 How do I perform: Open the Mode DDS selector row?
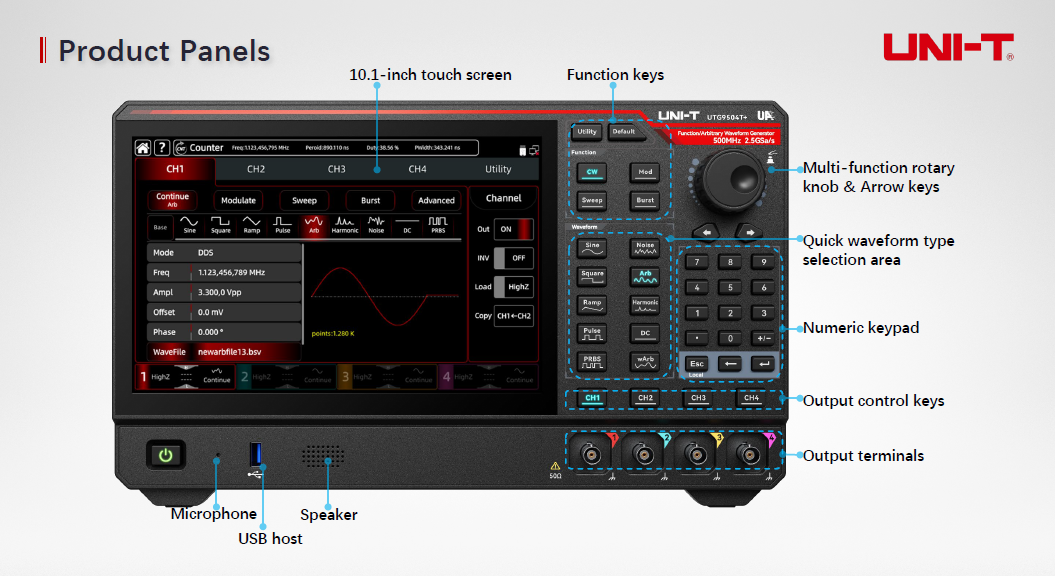223,253
